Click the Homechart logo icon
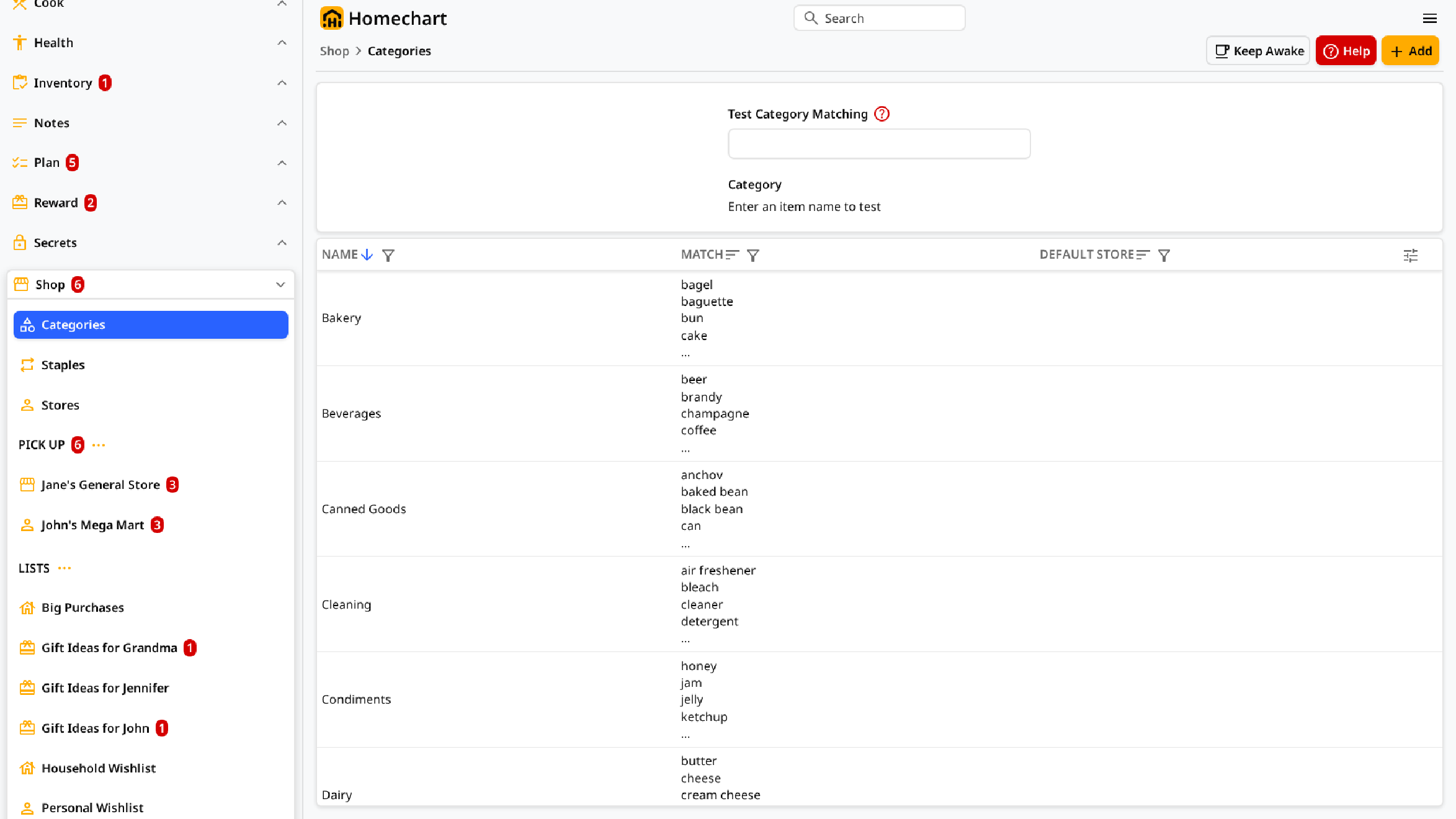The image size is (1456, 819). tap(331, 19)
